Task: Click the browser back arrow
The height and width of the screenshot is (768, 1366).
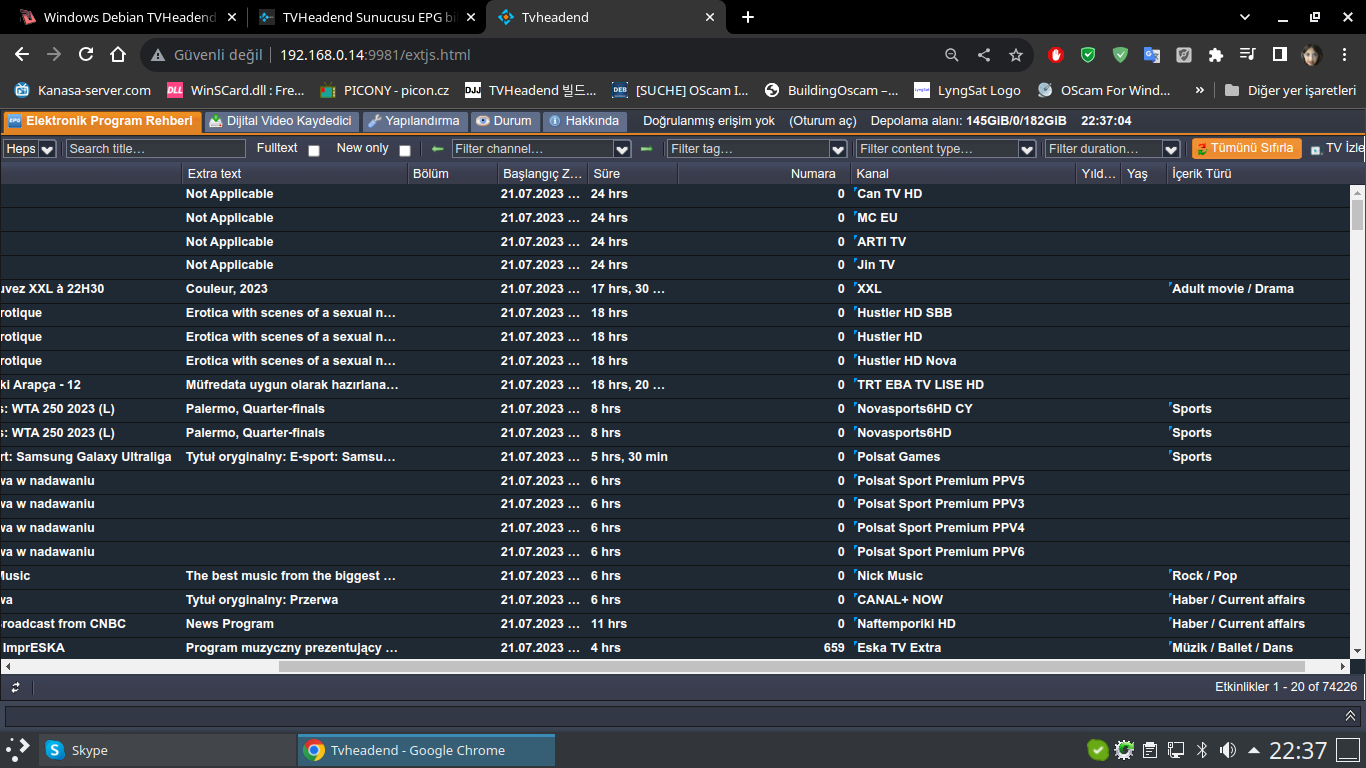Action: click(22, 55)
